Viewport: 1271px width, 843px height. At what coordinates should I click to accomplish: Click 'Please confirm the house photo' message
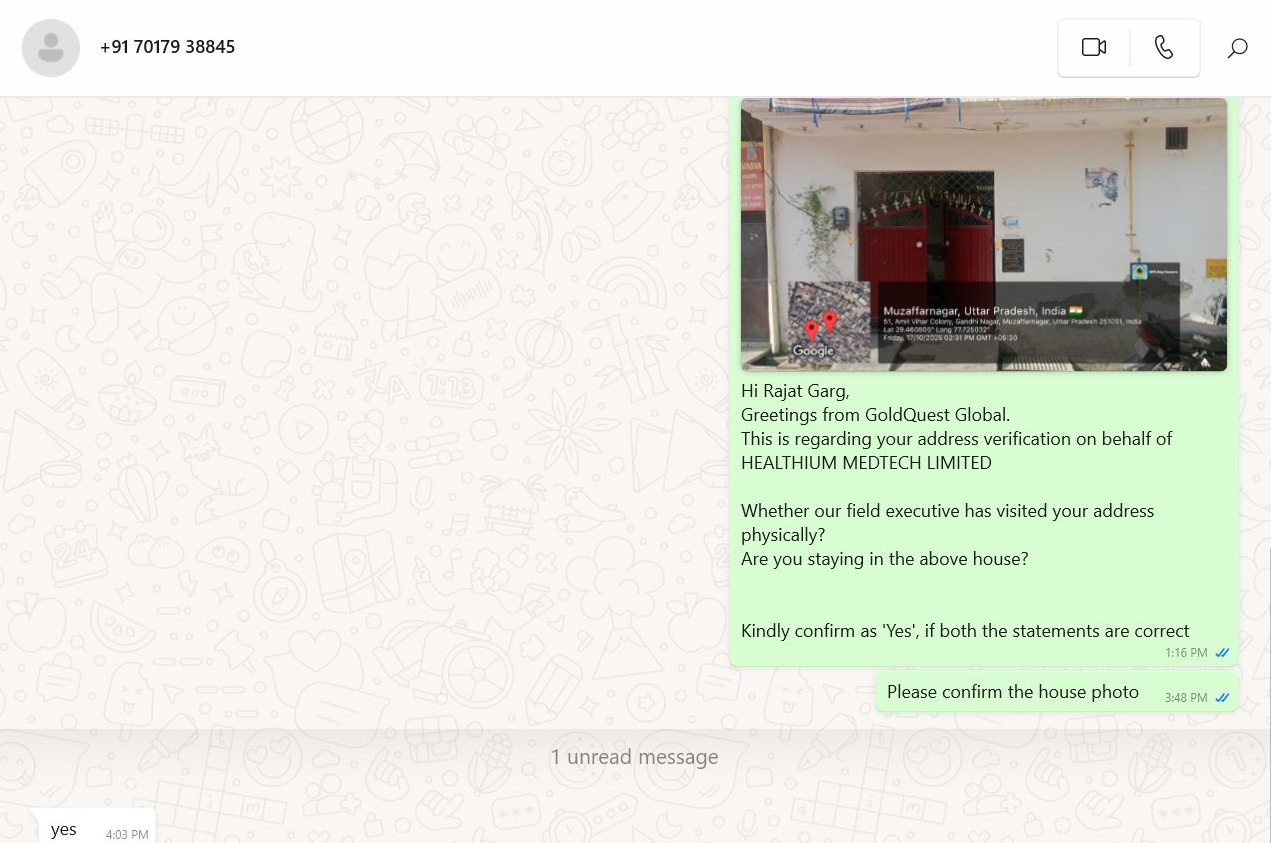tap(1013, 692)
